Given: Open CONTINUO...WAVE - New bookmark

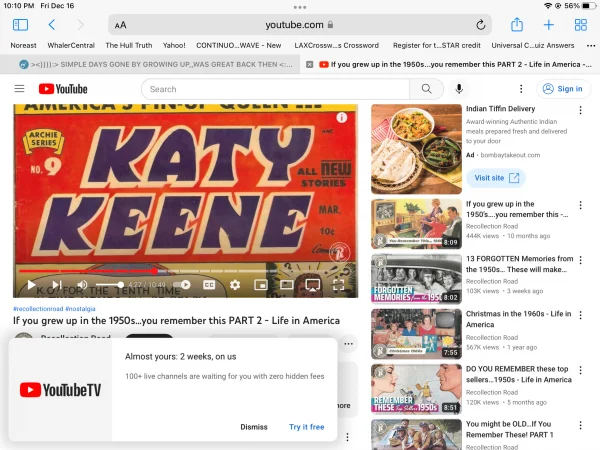Looking at the screenshot, I should click(x=239, y=45).
